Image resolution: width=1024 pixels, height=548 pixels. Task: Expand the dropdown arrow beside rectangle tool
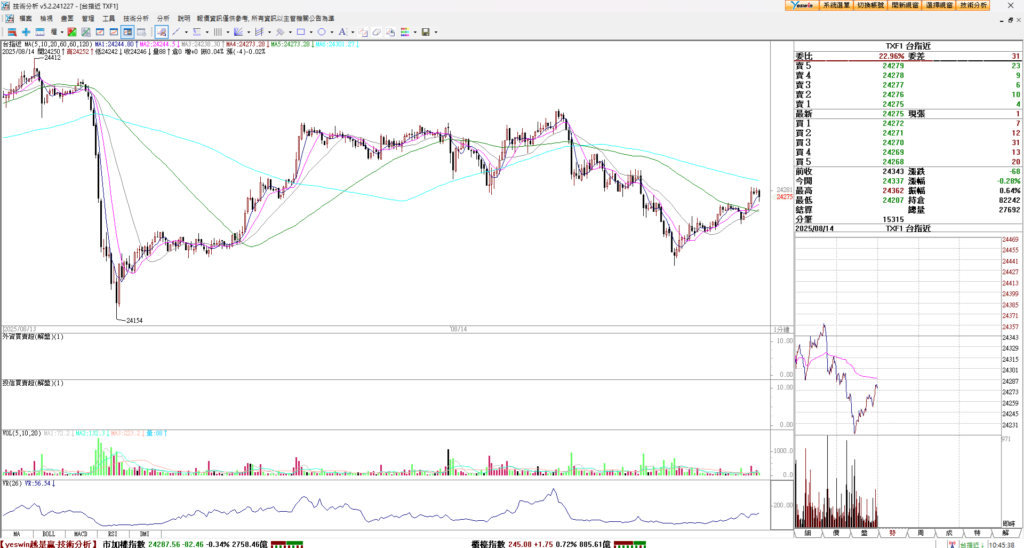tap(311, 32)
